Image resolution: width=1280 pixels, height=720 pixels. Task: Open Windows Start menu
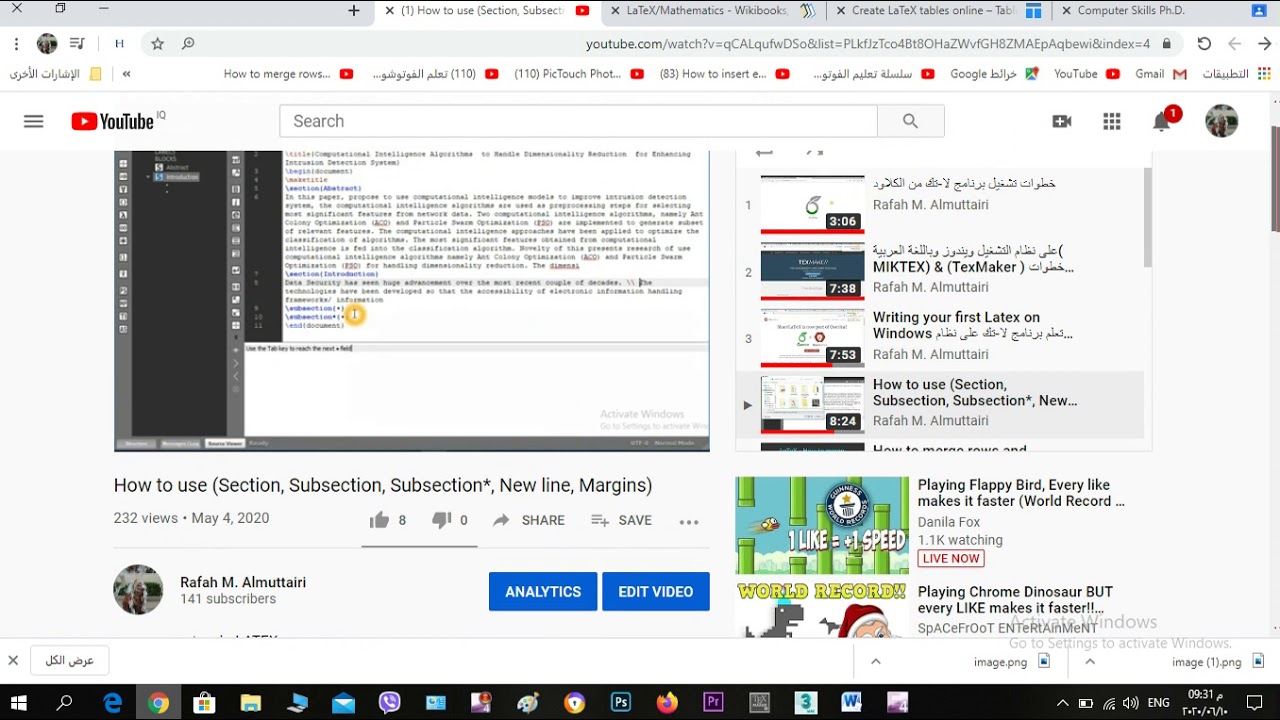pyautogui.click(x=19, y=703)
